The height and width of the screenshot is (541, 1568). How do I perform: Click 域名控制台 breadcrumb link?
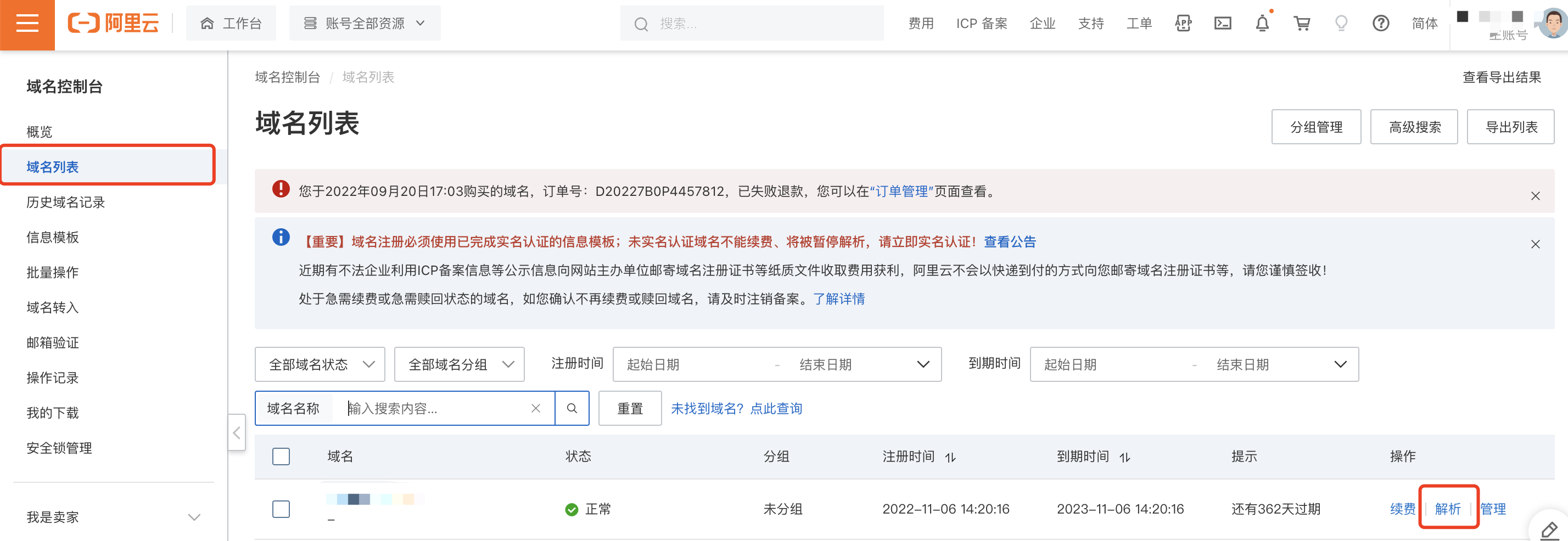pos(287,77)
